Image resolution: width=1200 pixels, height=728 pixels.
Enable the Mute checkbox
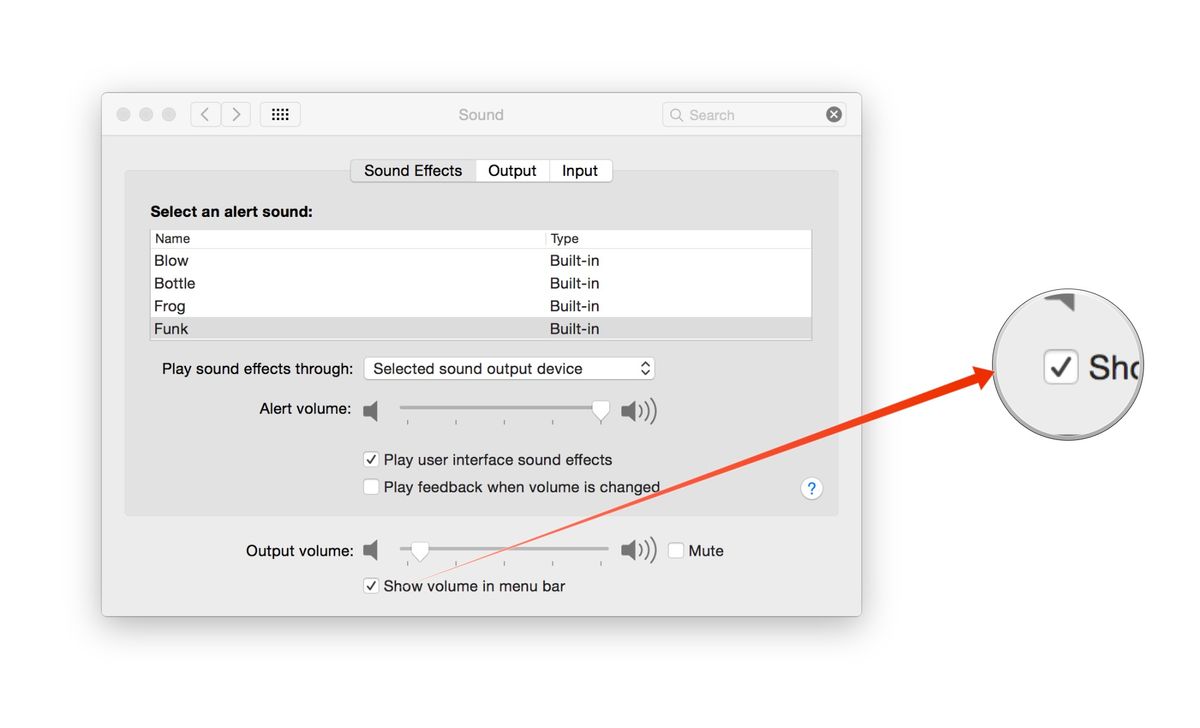[676, 550]
